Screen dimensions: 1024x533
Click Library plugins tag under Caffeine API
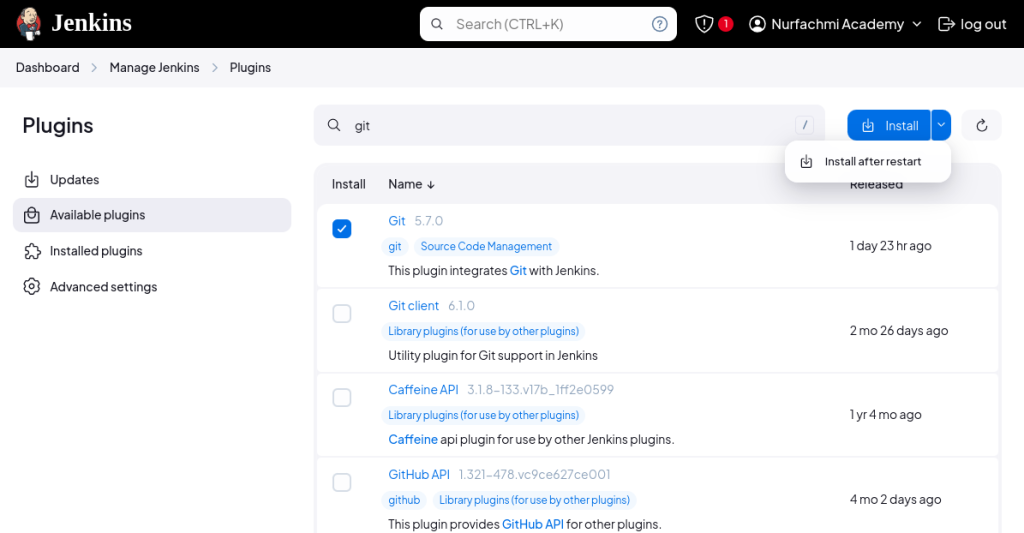coord(483,415)
